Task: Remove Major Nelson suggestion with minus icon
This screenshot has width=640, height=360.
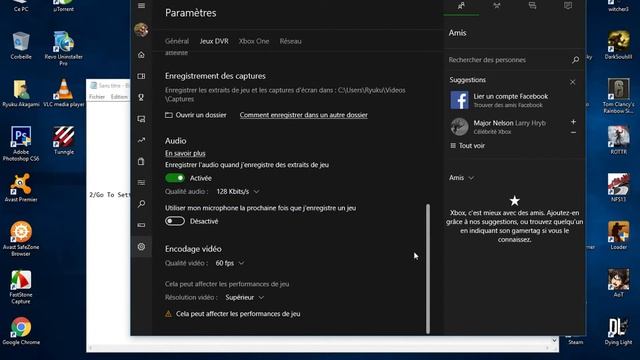Action: (573, 133)
